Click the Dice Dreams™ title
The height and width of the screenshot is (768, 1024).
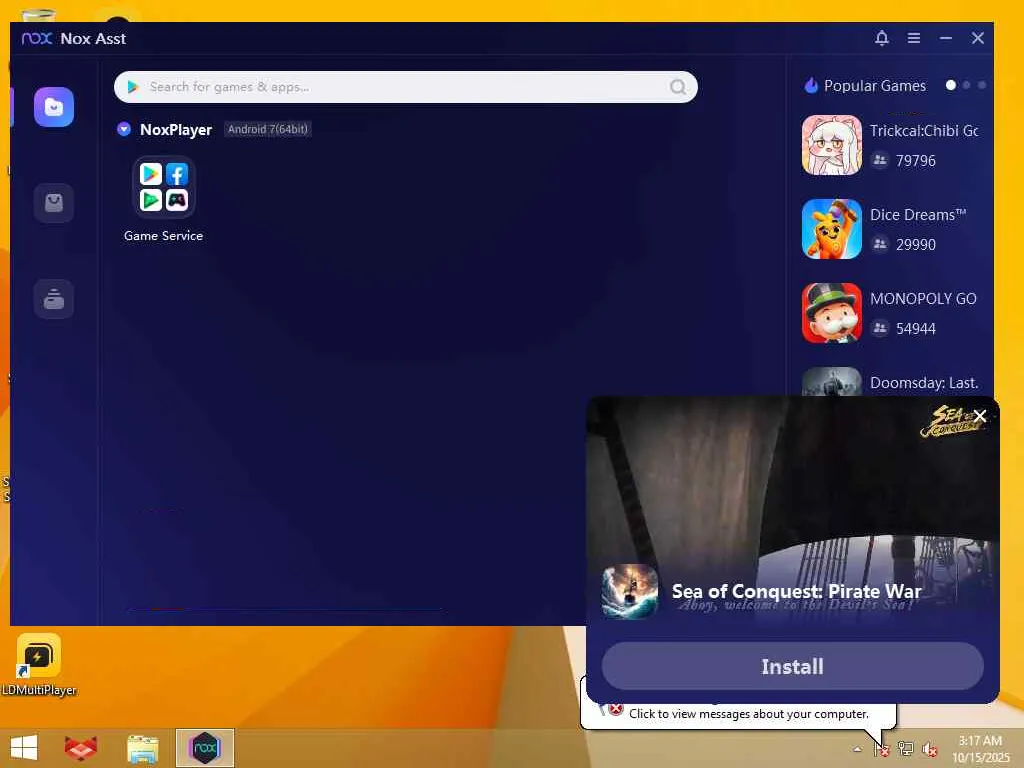918,215
